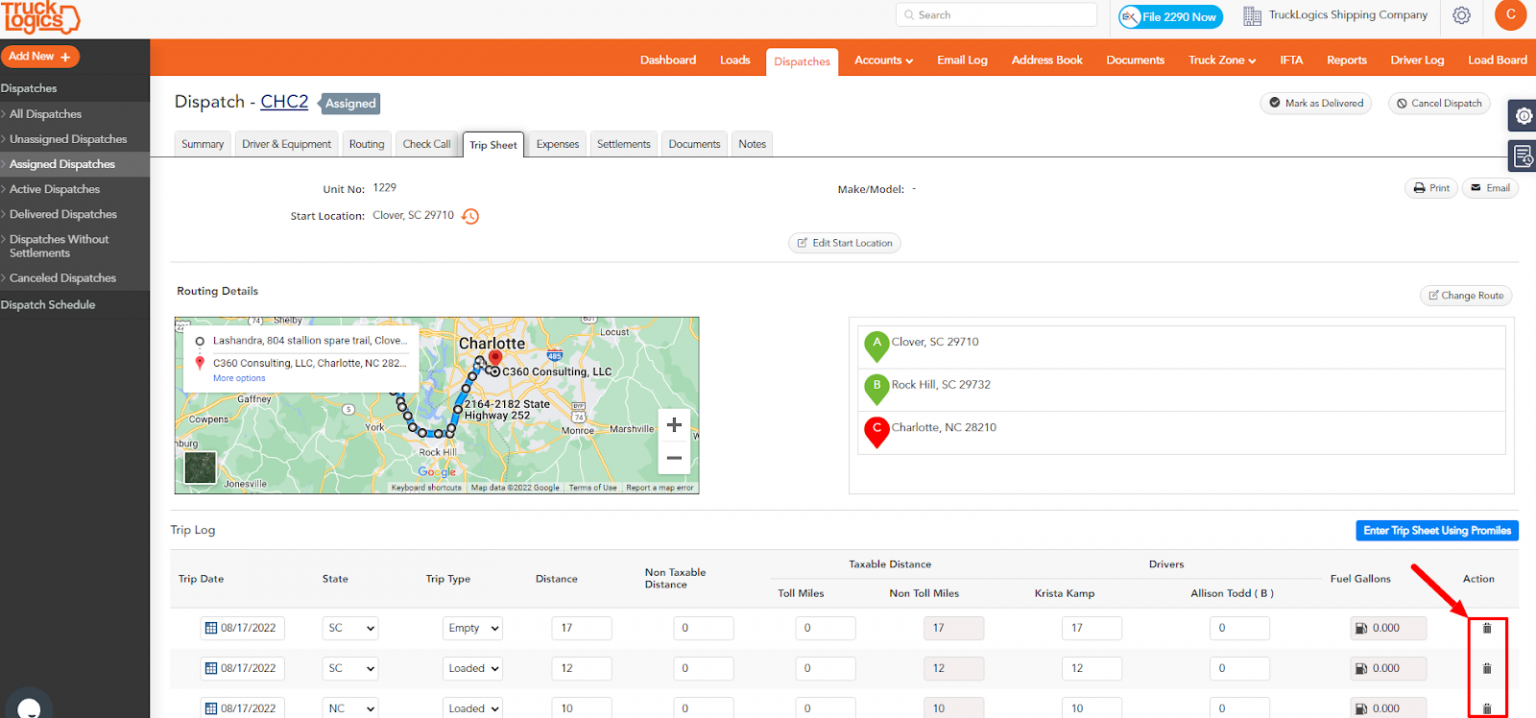
Task: Change the first row Trip Type from Empty
Action: pyautogui.click(x=472, y=628)
